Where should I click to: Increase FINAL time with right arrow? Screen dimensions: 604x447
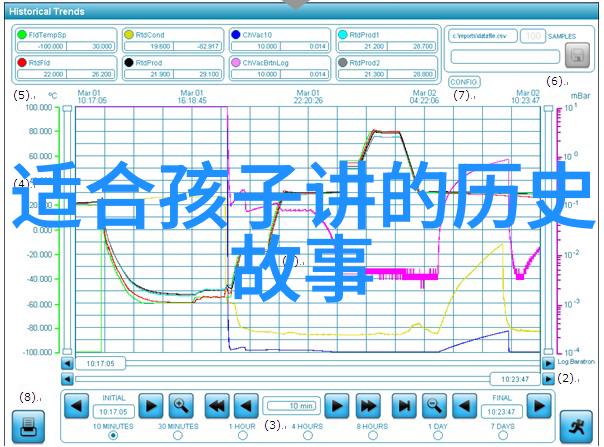pos(539,406)
